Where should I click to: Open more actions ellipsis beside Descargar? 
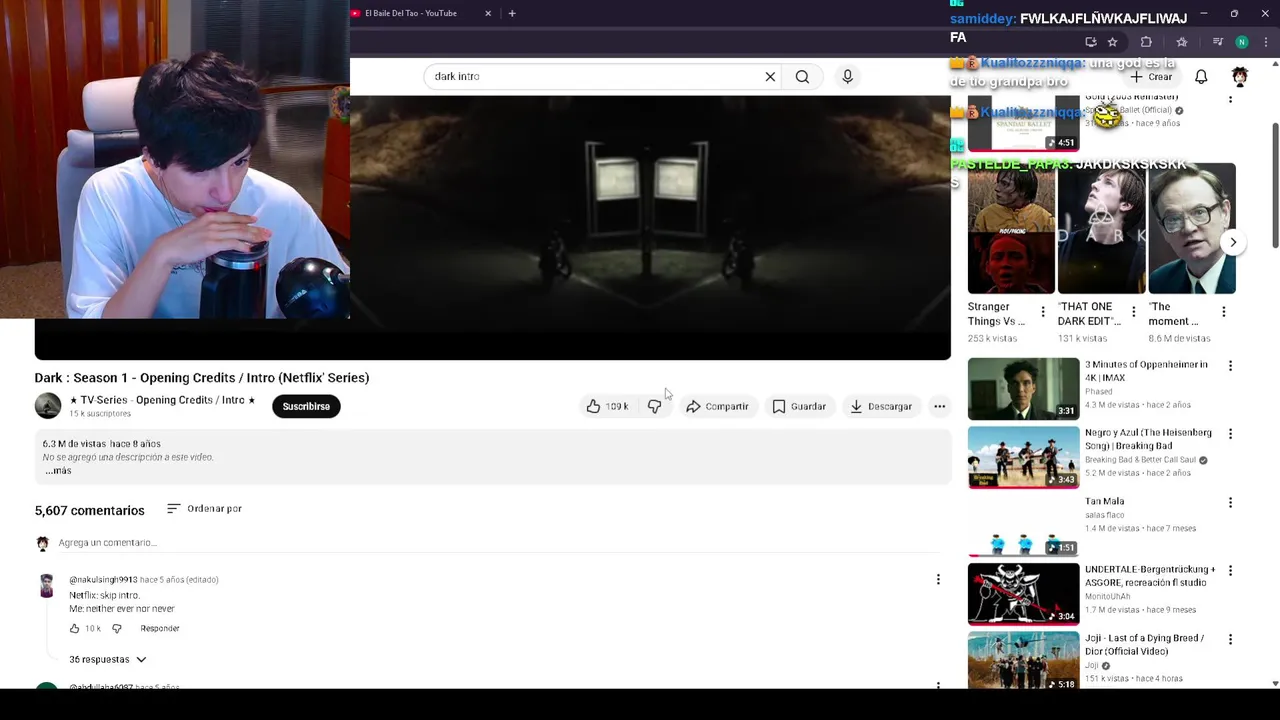tap(939, 406)
